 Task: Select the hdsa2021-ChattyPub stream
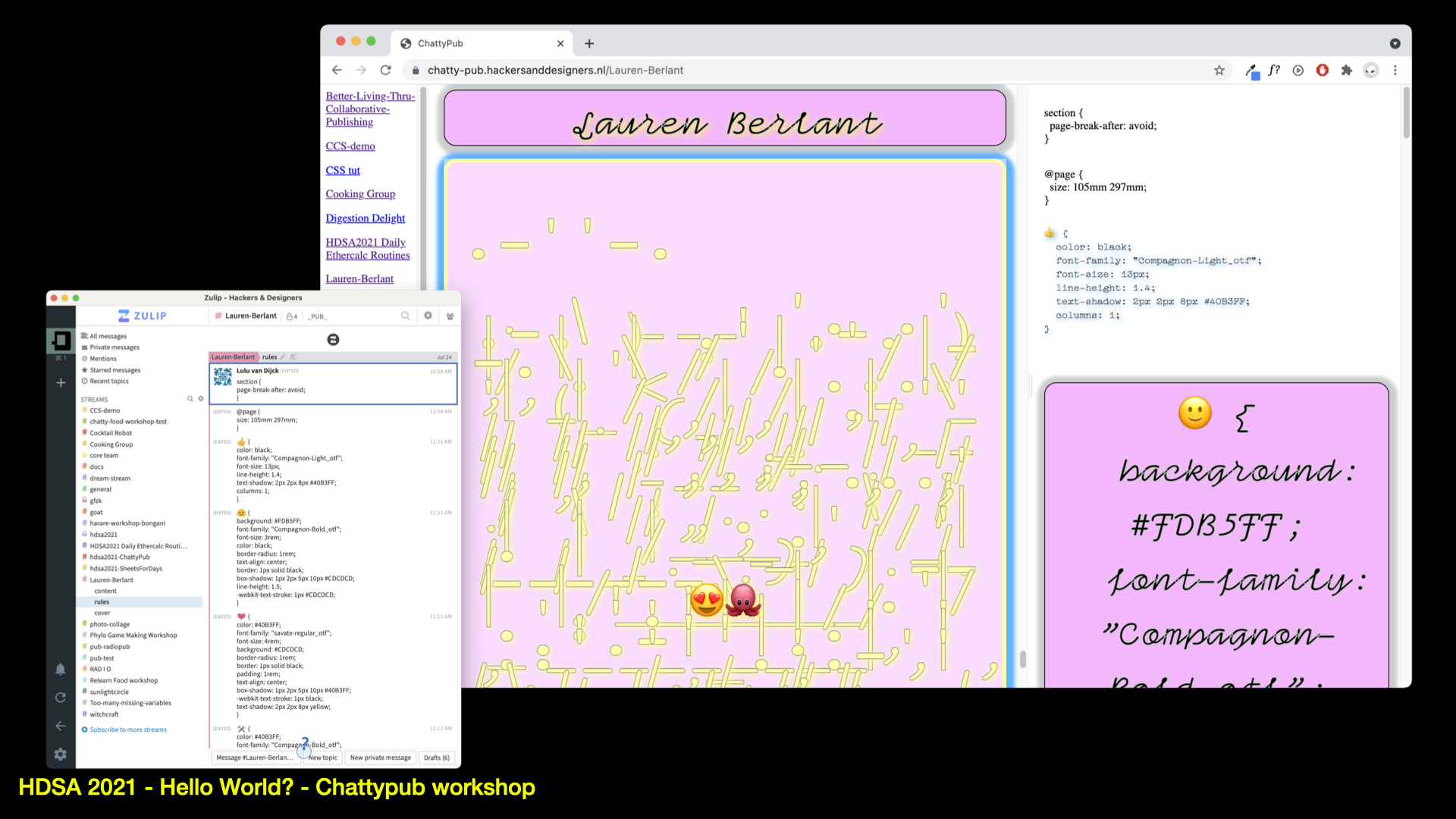(119, 557)
